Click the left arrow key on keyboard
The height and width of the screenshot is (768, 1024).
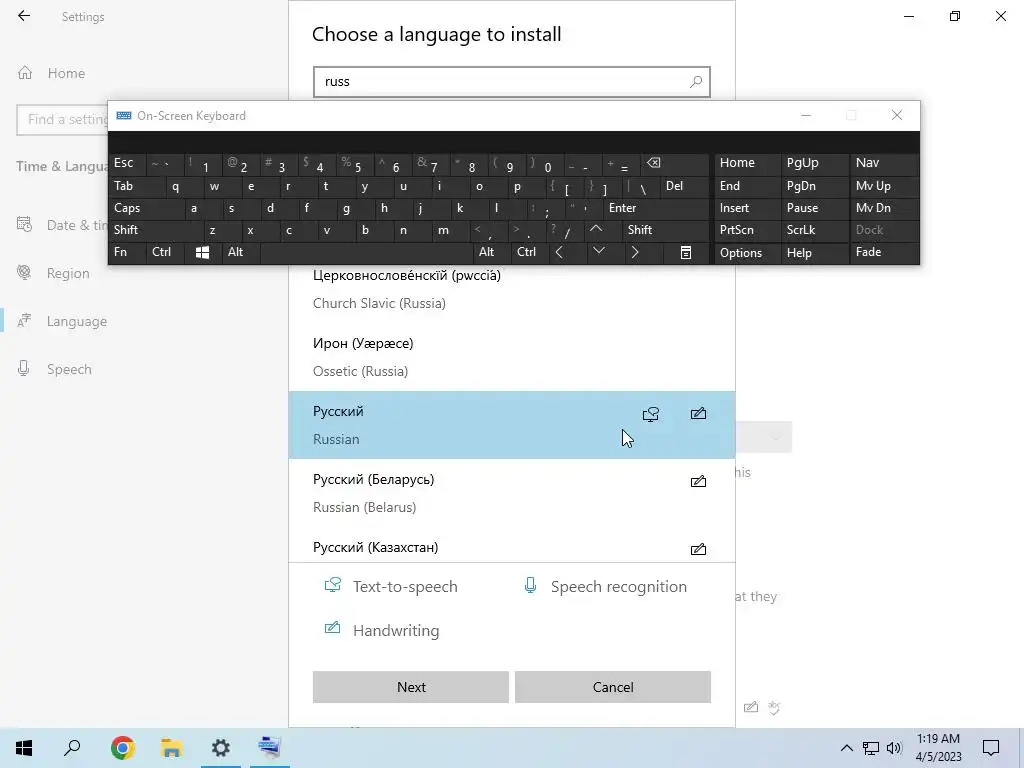(560, 252)
